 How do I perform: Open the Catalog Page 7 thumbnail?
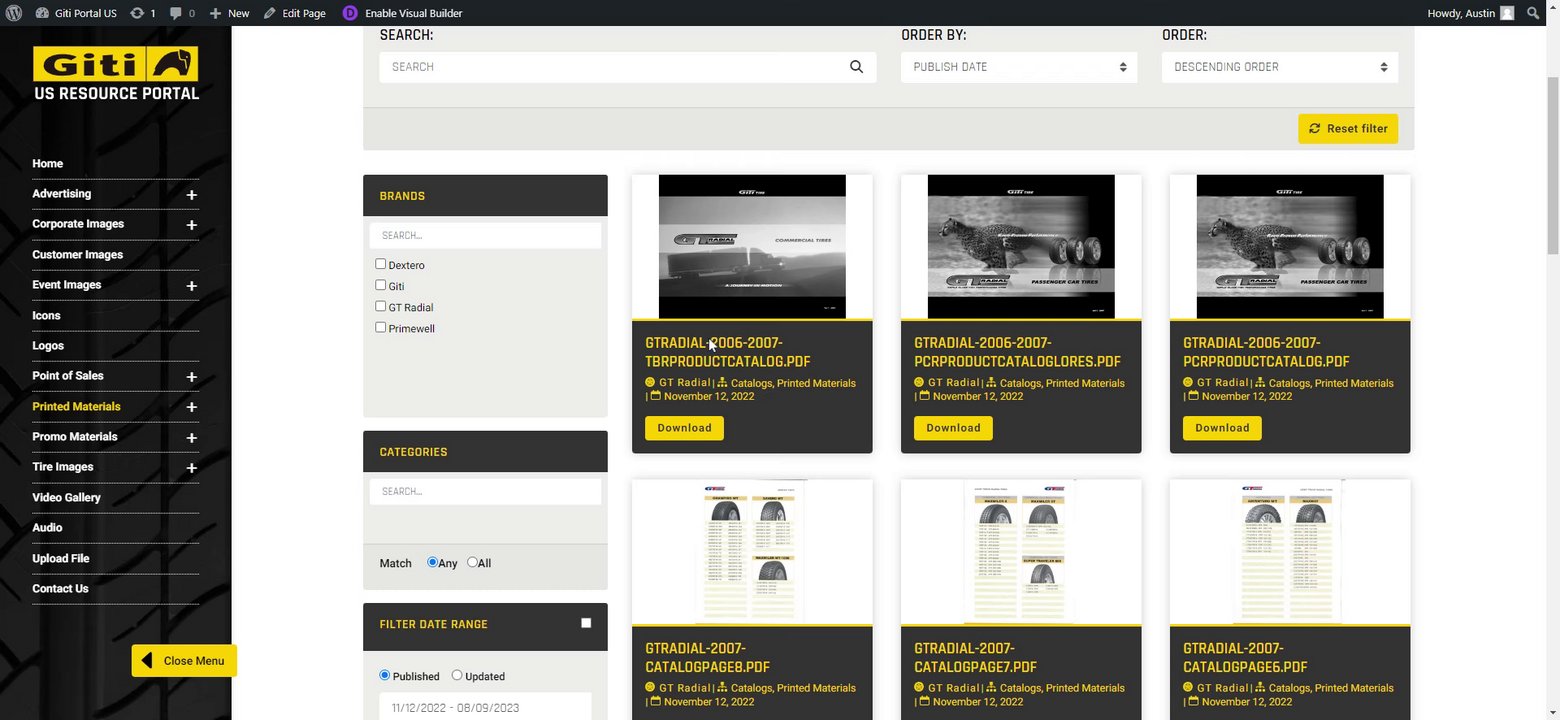(x=1021, y=552)
